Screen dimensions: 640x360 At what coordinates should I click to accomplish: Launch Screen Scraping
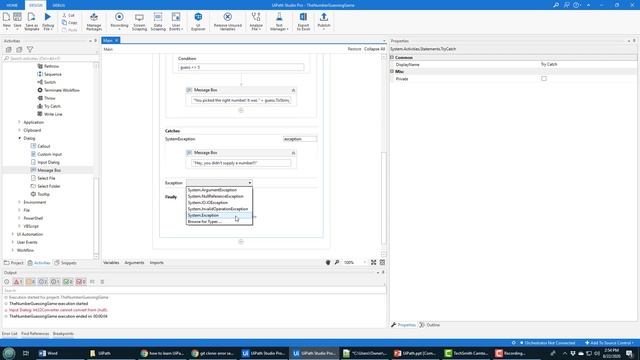[x=139, y=21]
